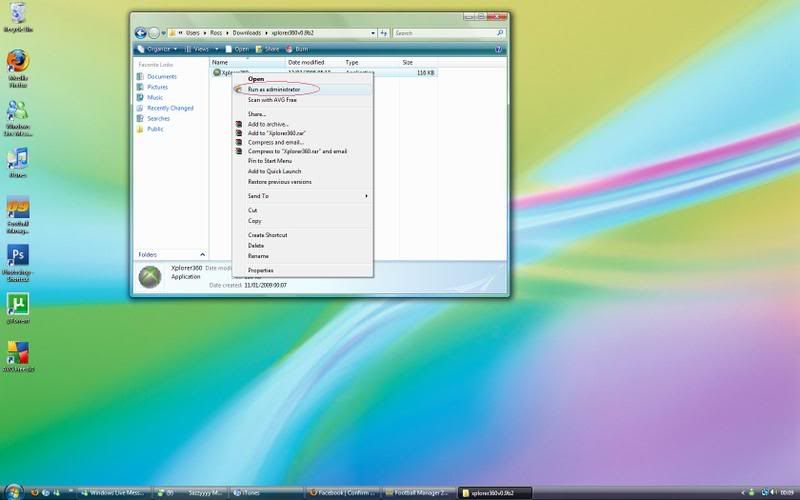The image size is (800, 500).
Task: Sort by the Size column header
Action: (418, 62)
